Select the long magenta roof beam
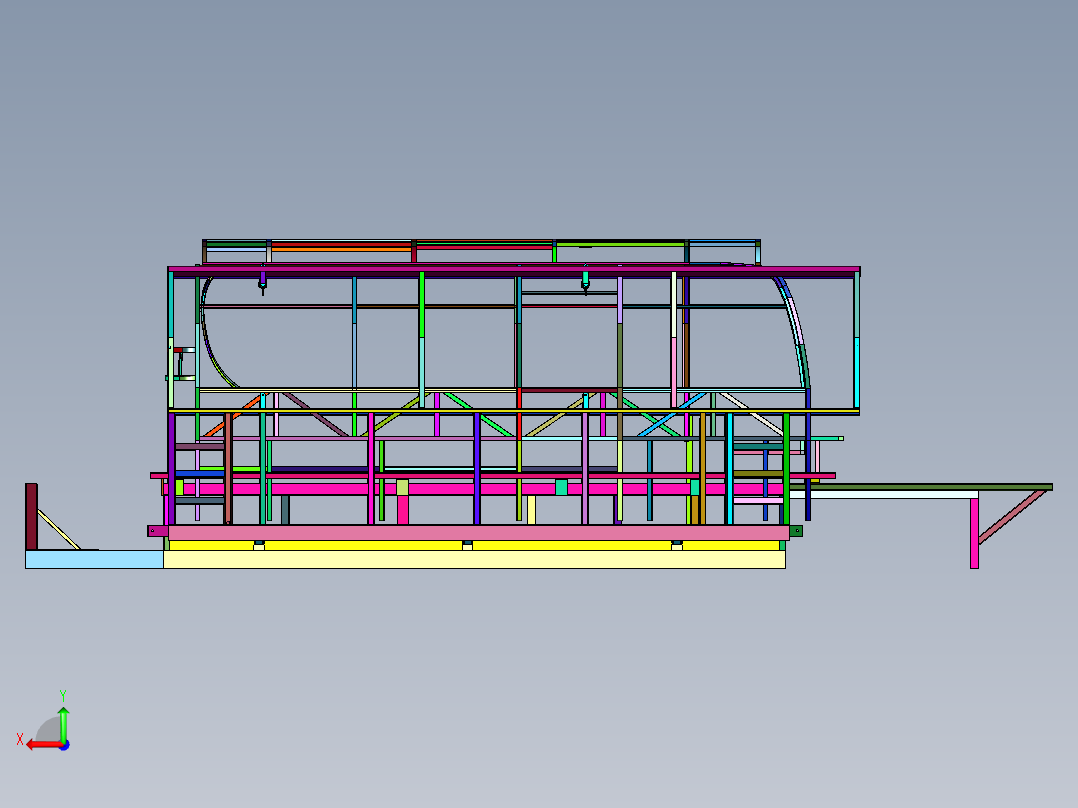The height and width of the screenshot is (808, 1078). coord(514,270)
